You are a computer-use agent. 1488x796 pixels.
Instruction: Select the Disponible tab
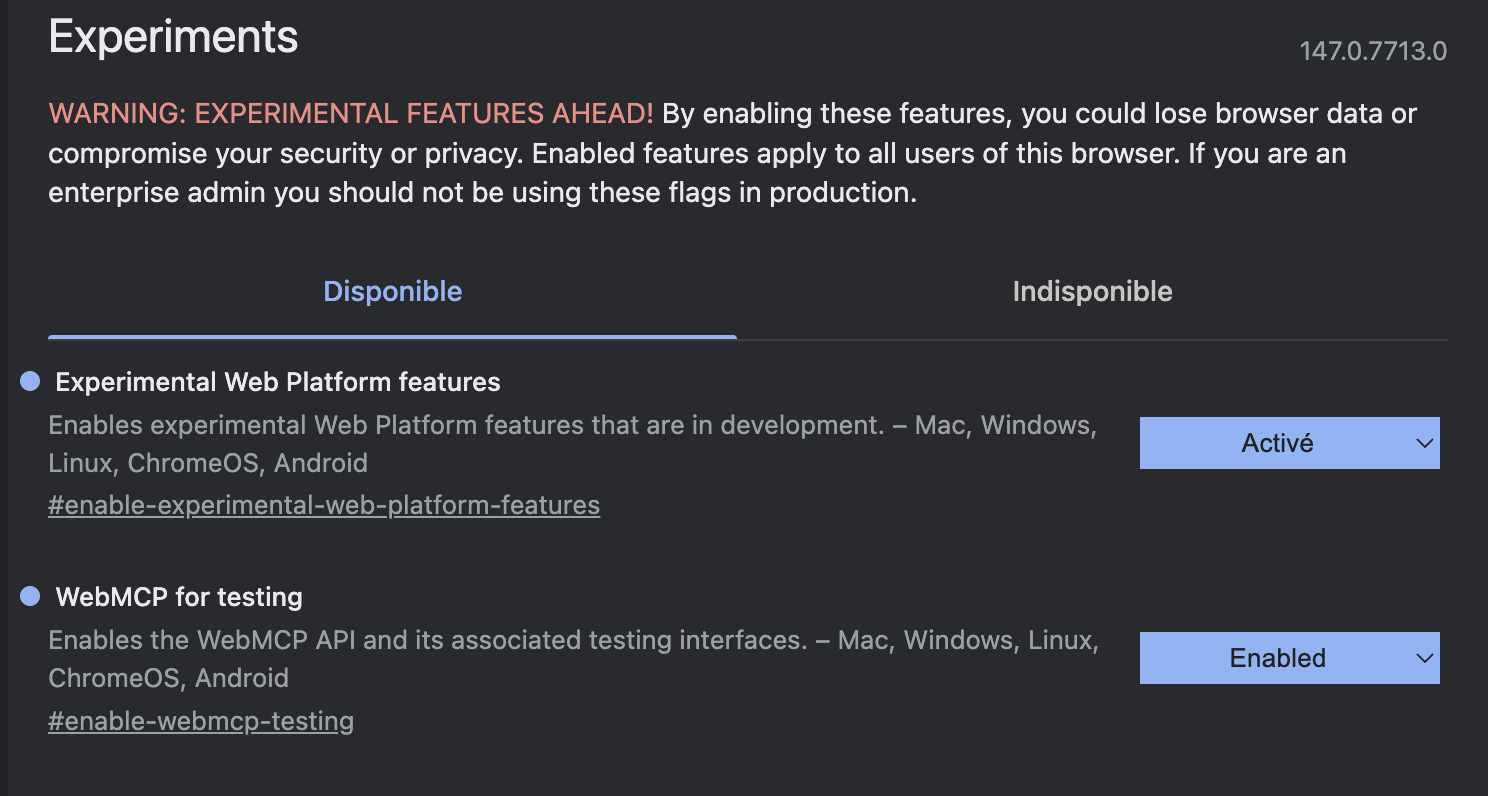coord(392,291)
